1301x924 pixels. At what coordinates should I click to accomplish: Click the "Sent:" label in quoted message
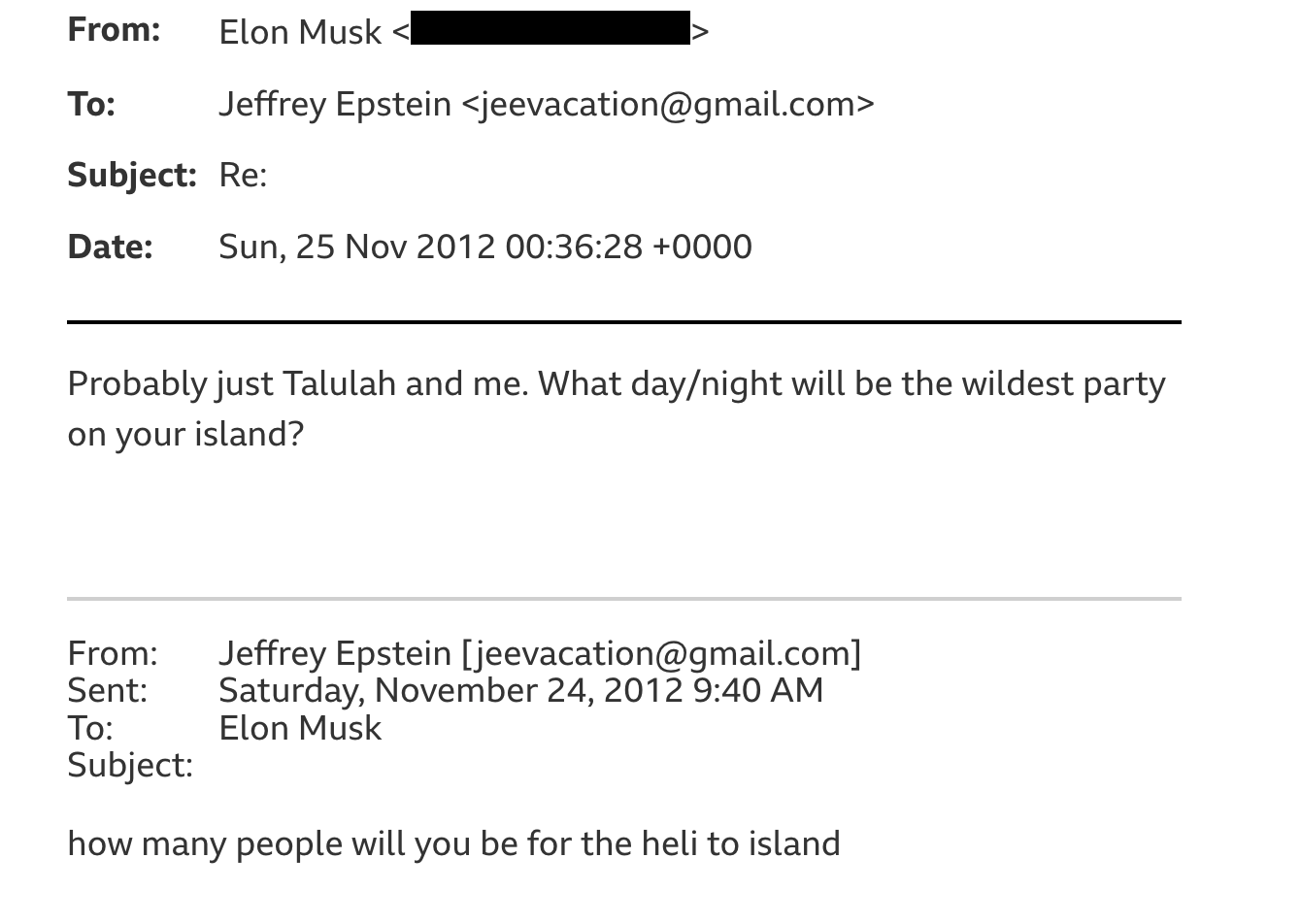(x=107, y=690)
